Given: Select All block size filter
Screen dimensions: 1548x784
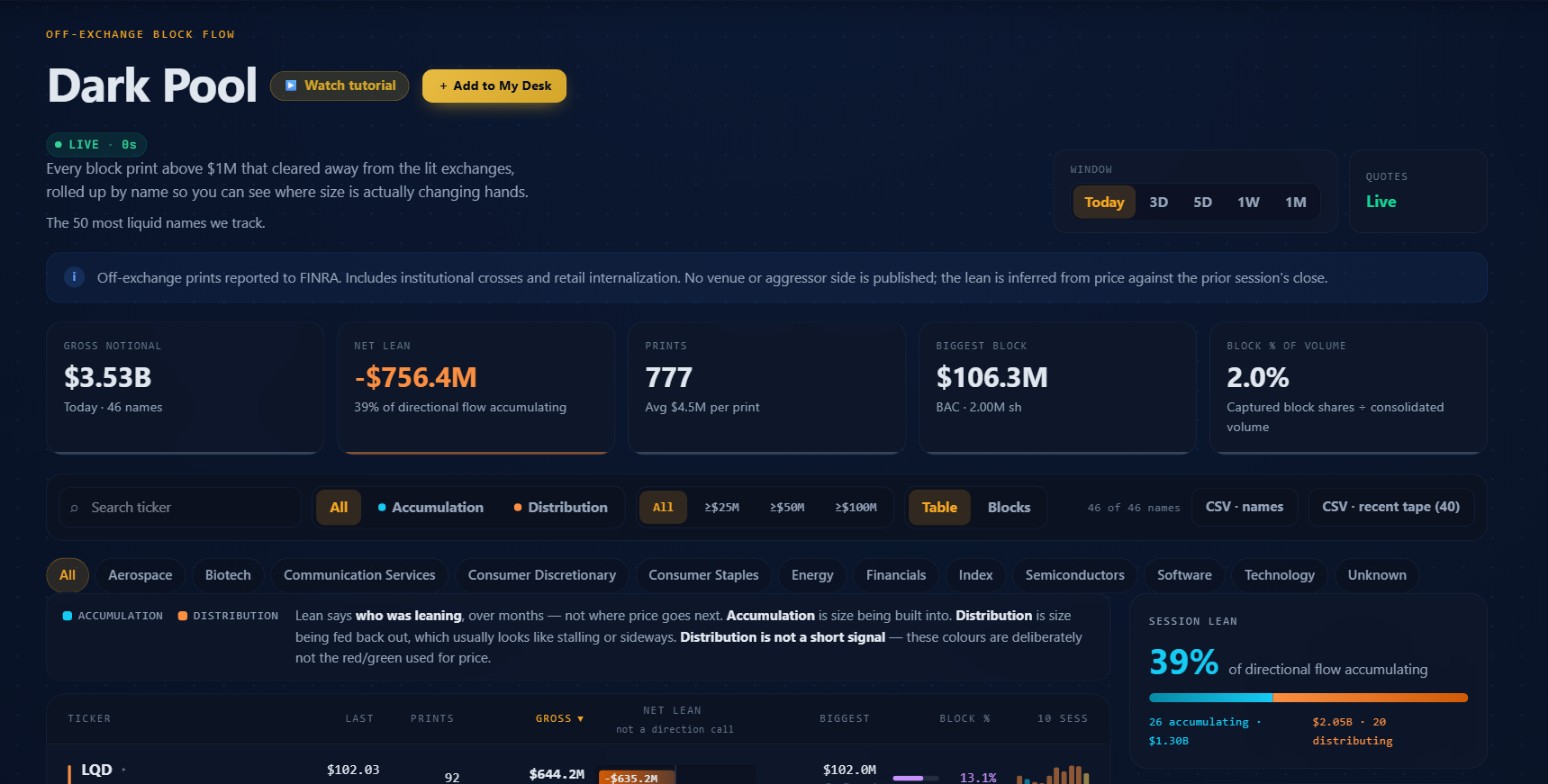Looking at the screenshot, I should (663, 507).
